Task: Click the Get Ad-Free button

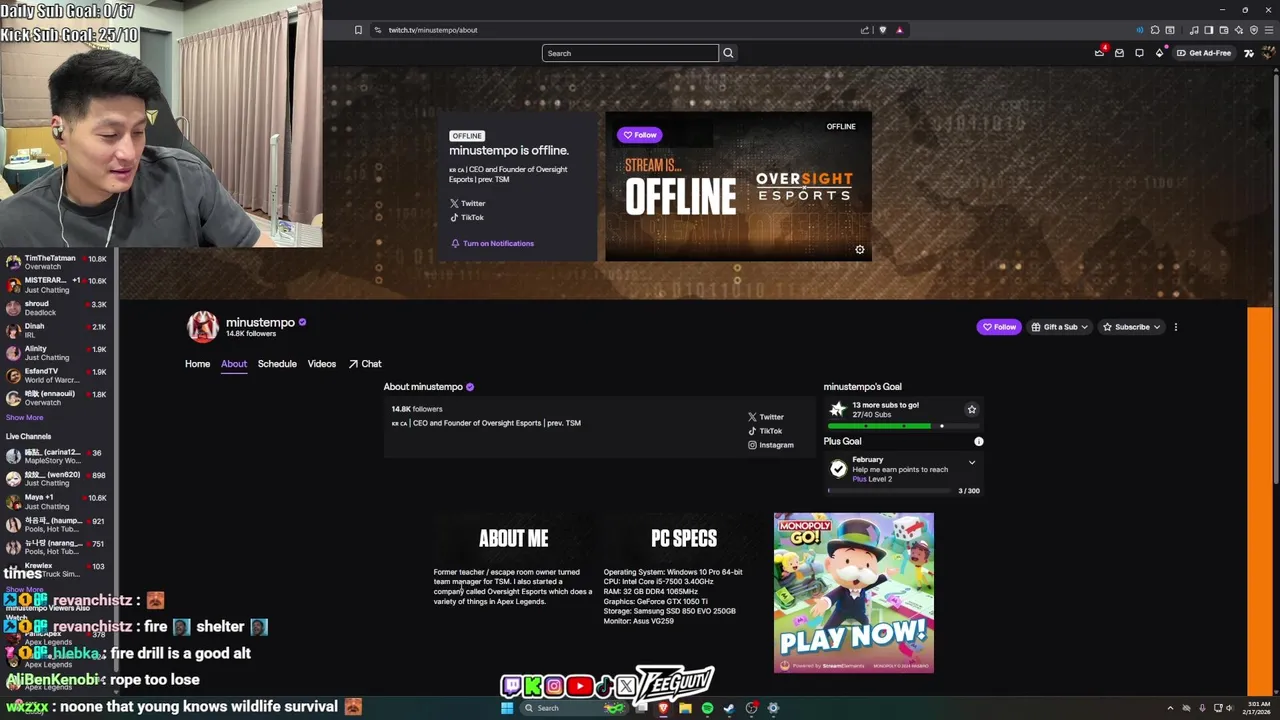Action: [x=1204, y=53]
